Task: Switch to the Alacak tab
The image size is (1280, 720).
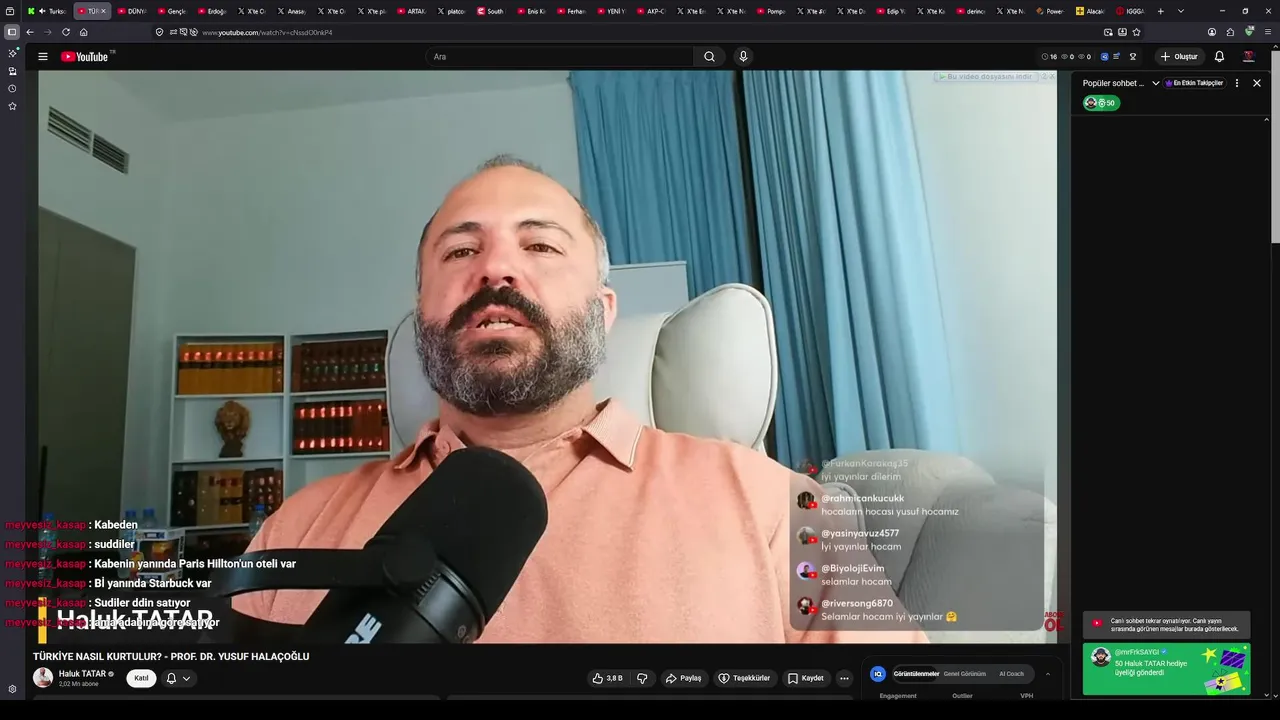Action: coord(1091,11)
